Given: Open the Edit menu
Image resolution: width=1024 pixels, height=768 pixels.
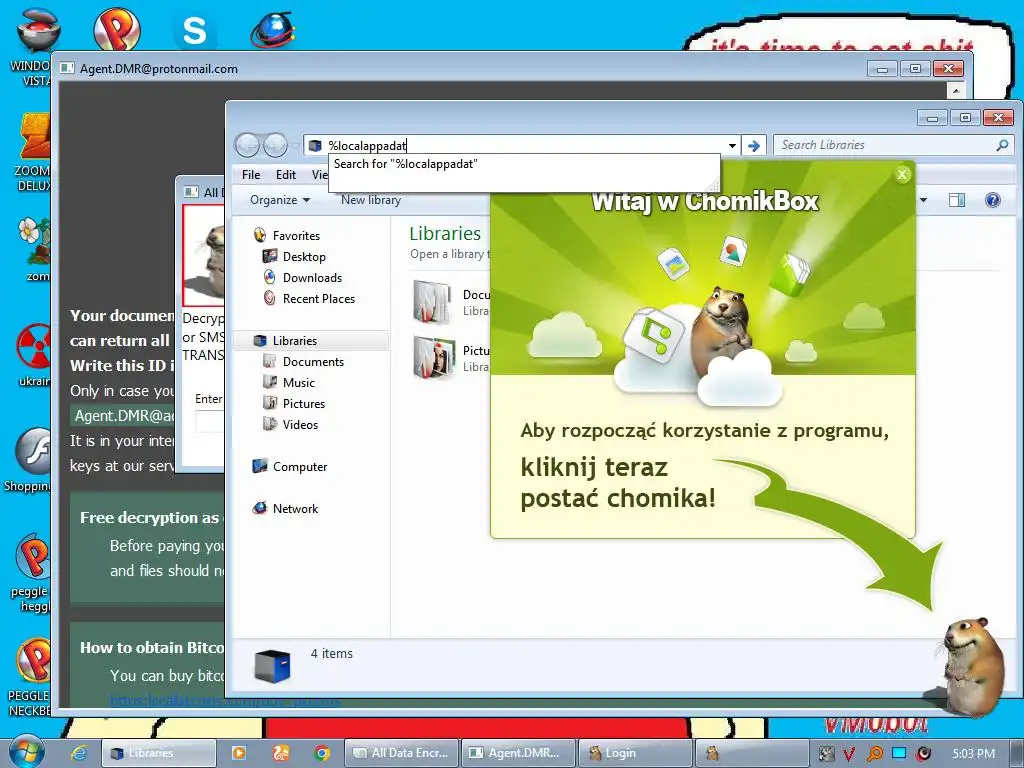Looking at the screenshot, I should tap(285, 174).
